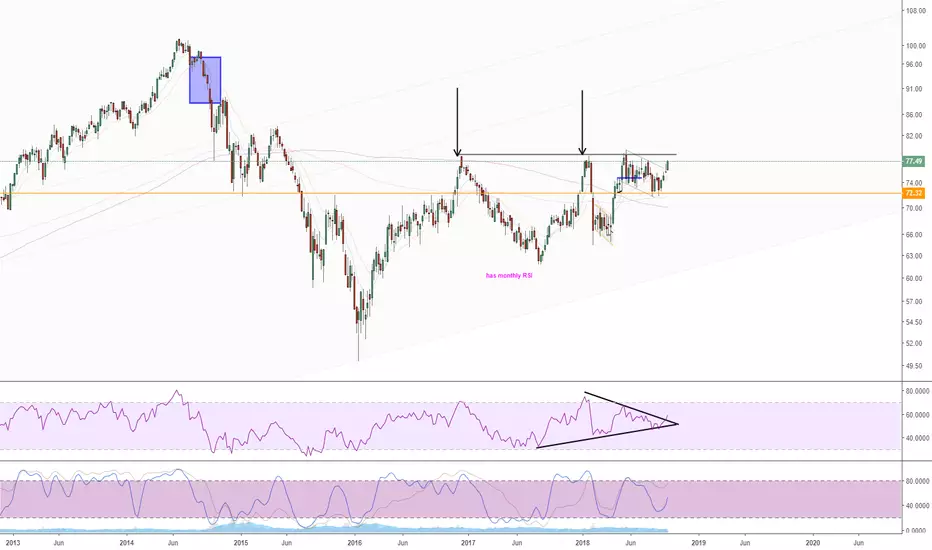Select the black horizontal resistance line near 79
Viewport: 932px width, 550px height.
[x=568, y=155]
